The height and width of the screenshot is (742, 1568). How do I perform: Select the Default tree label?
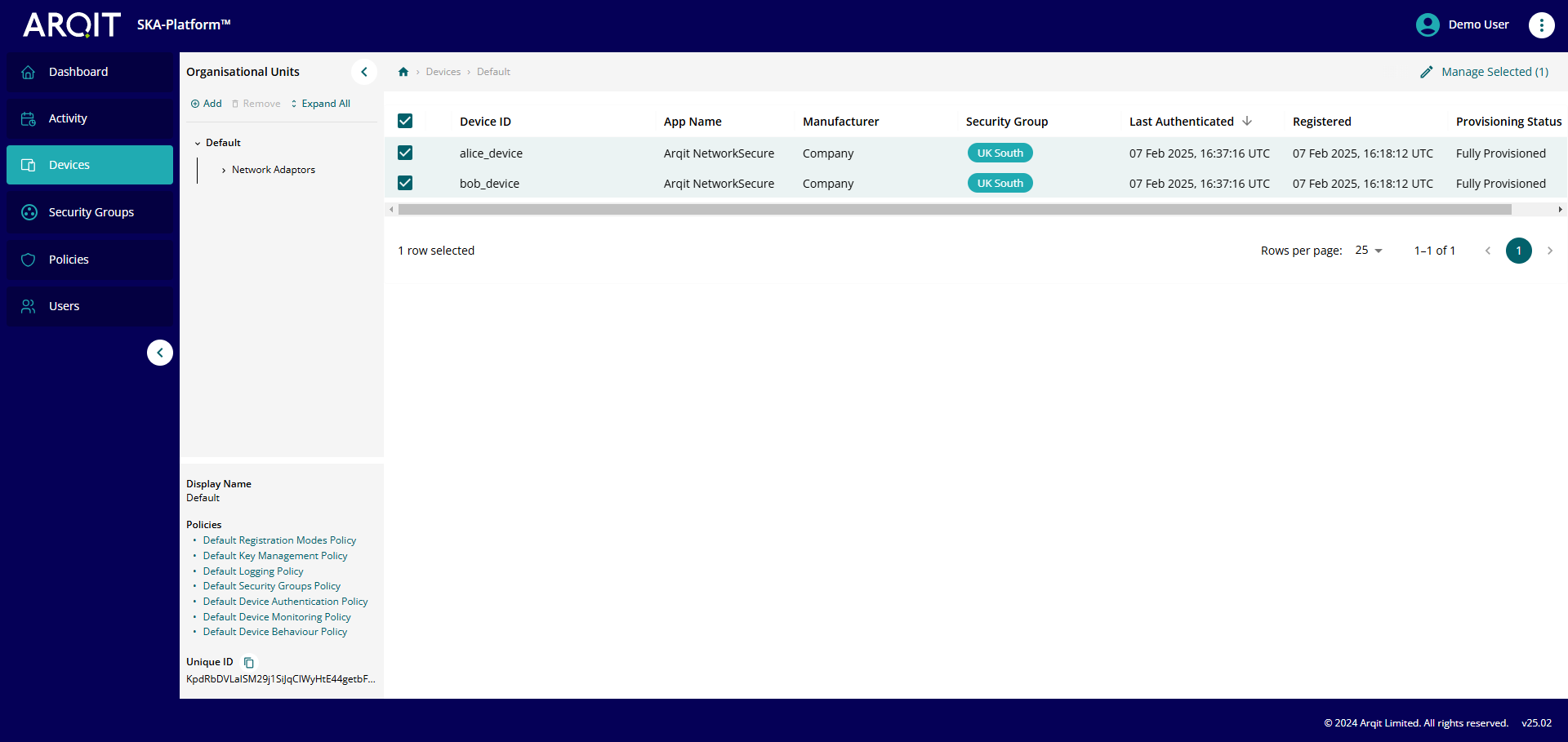click(223, 143)
